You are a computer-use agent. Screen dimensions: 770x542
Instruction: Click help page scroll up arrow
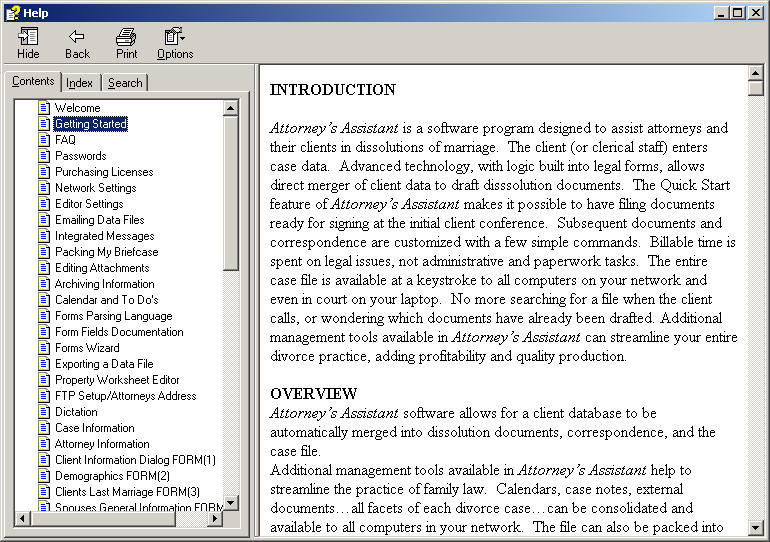click(x=755, y=73)
